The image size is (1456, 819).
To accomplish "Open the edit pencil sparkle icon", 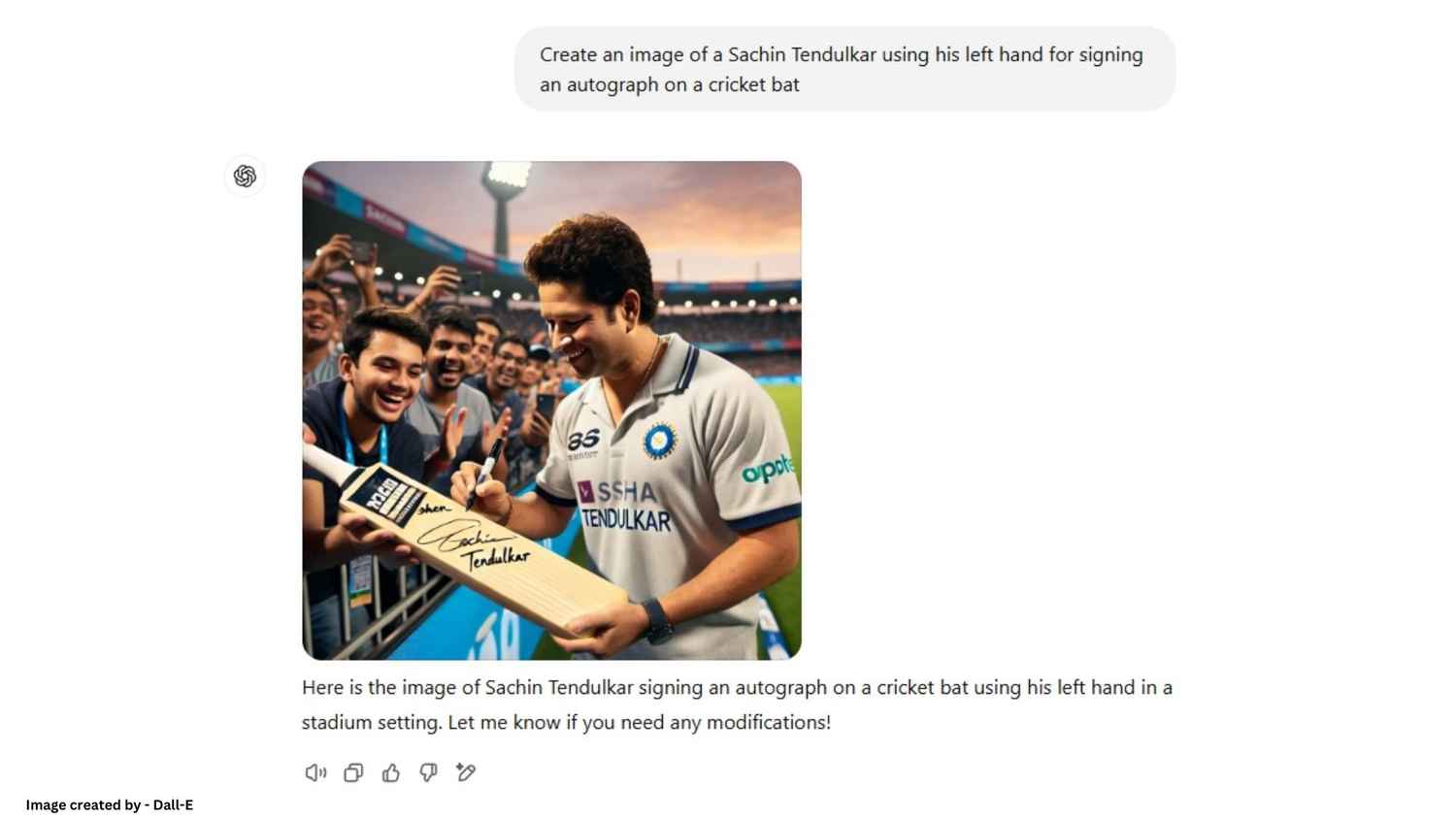I will point(466,772).
